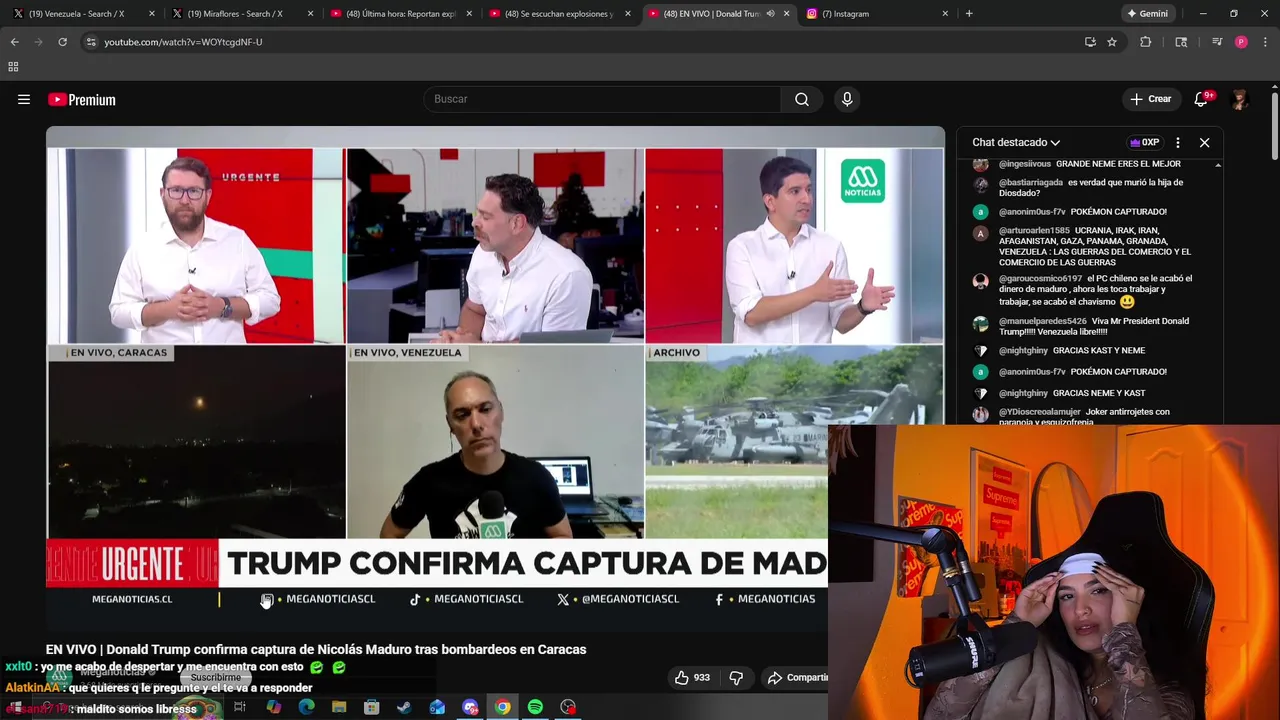1280x720 pixels.
Task: Open @manuelparedes5426 chat author
Action: click(x=1043, y=321)
